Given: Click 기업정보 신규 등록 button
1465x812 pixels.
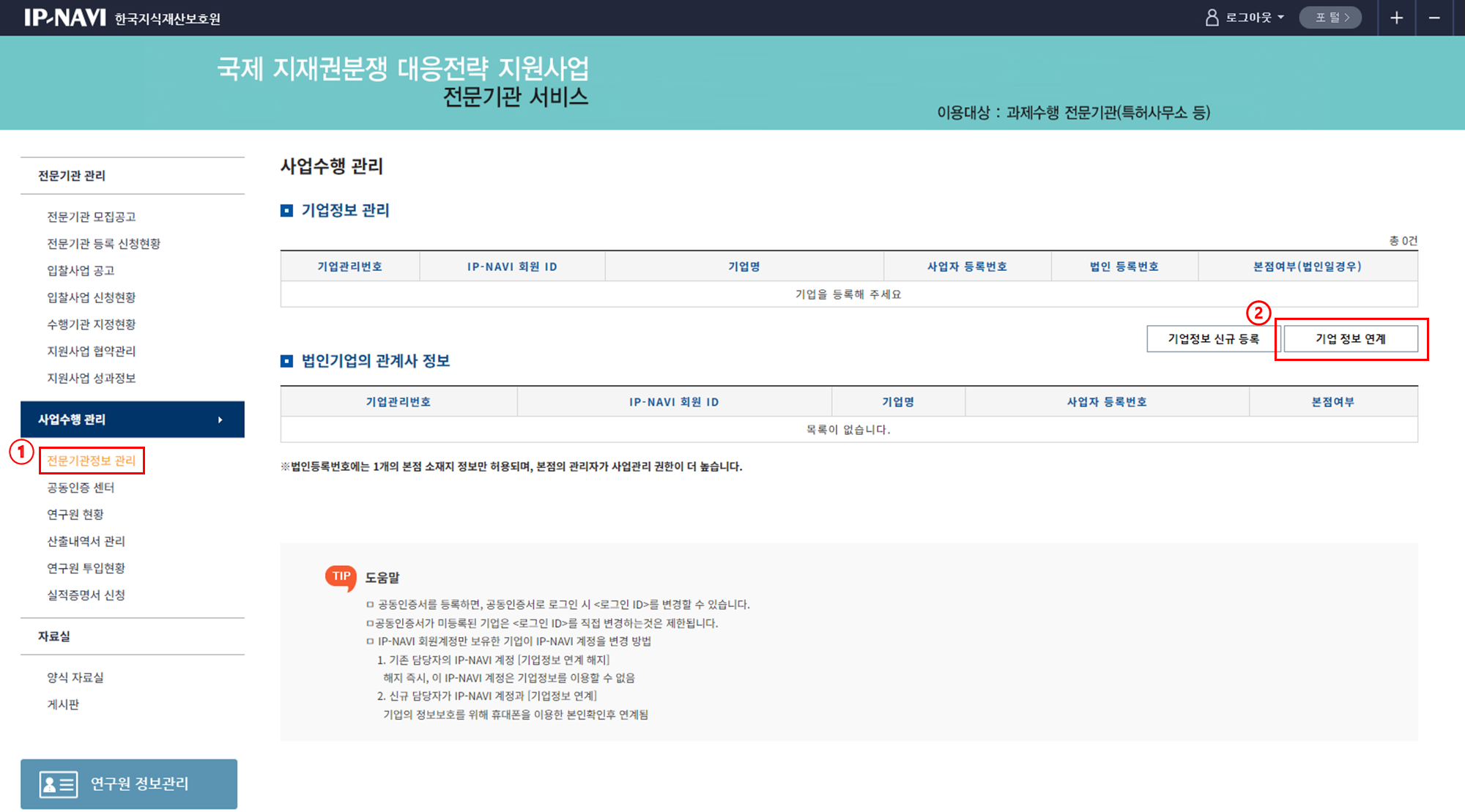Looking at the screenshot, I should (1213, 339).
